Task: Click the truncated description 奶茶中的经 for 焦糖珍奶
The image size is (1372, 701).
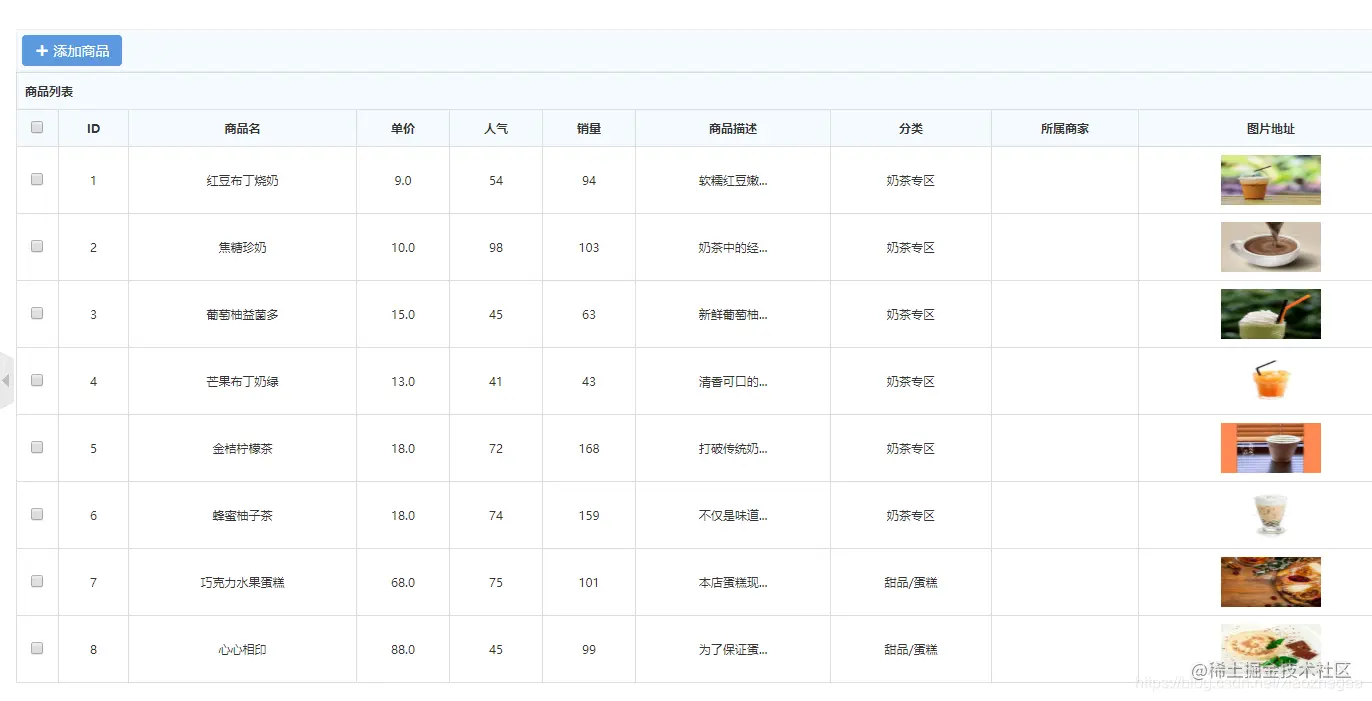Action: pyautogui.click(x=732, y=246)
